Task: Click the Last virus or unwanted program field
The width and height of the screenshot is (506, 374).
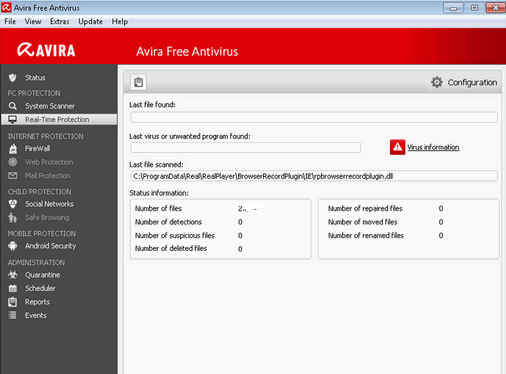Action: 245,147
